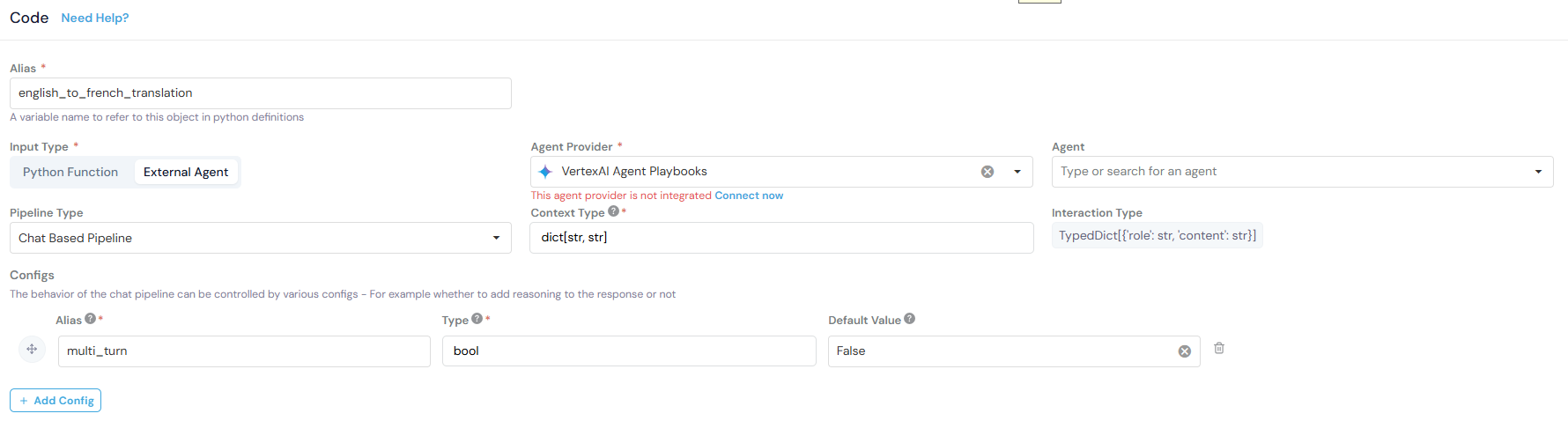Viewport: 1568px width, 421px height.
Task: Open the Pipeline Type dropdown
Action: [496, 238]
